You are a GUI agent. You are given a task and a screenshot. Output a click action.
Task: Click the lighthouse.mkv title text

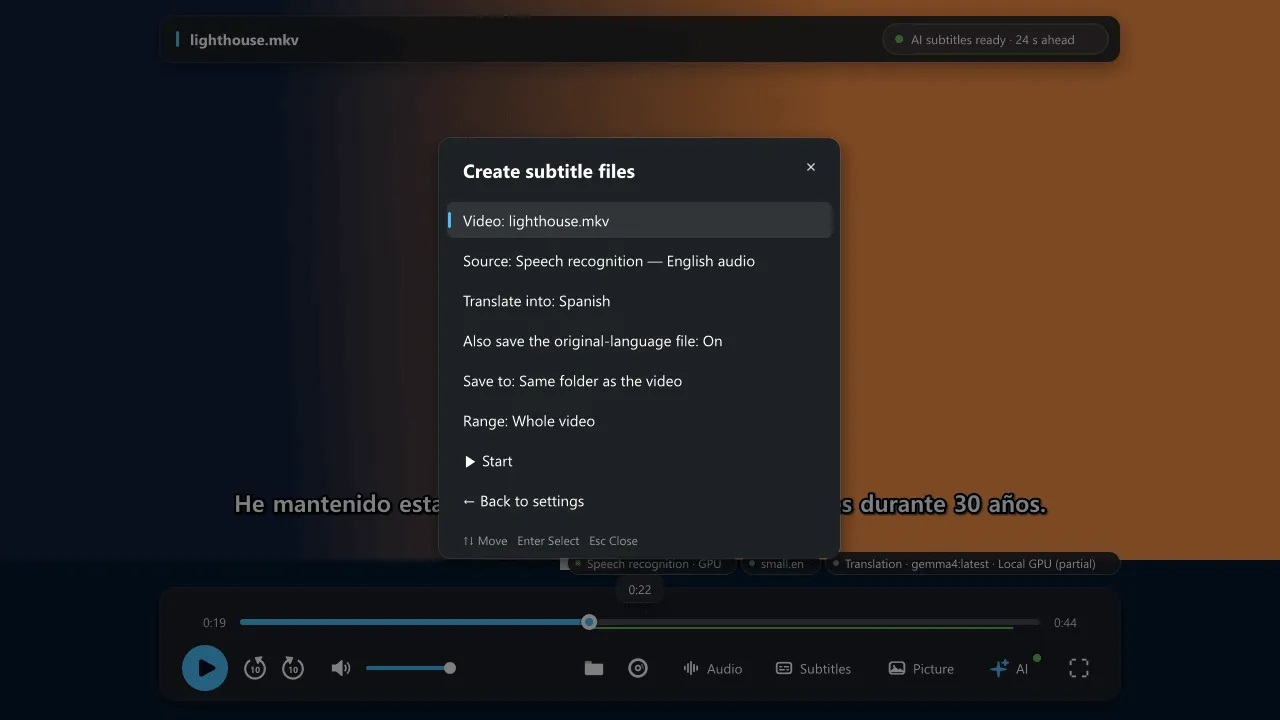[244, 40]
